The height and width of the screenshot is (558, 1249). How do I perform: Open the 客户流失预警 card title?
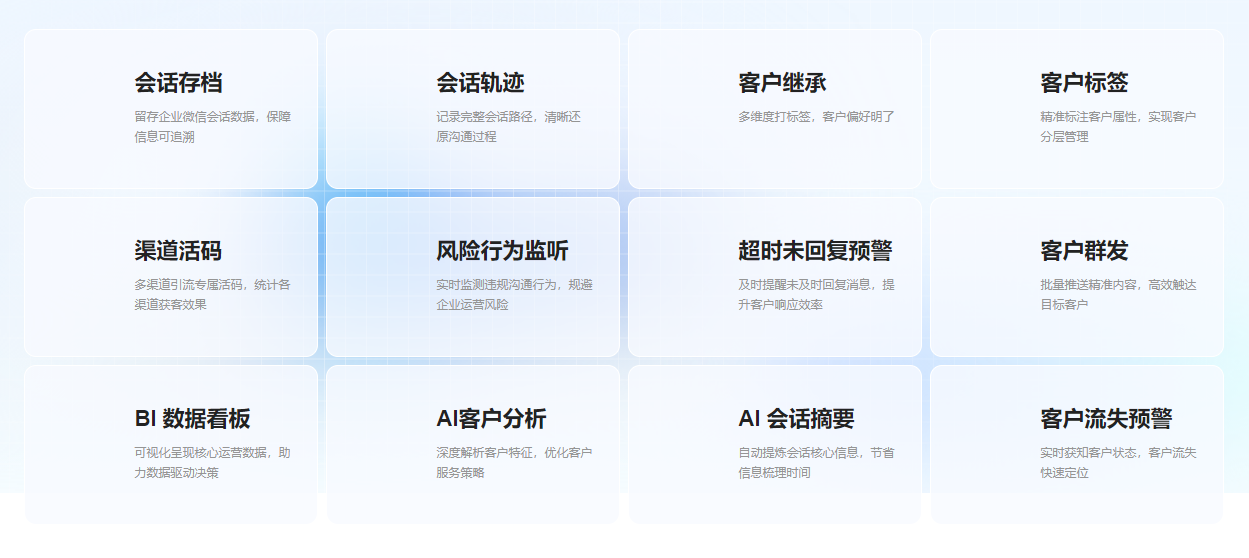coord(1106,419)
